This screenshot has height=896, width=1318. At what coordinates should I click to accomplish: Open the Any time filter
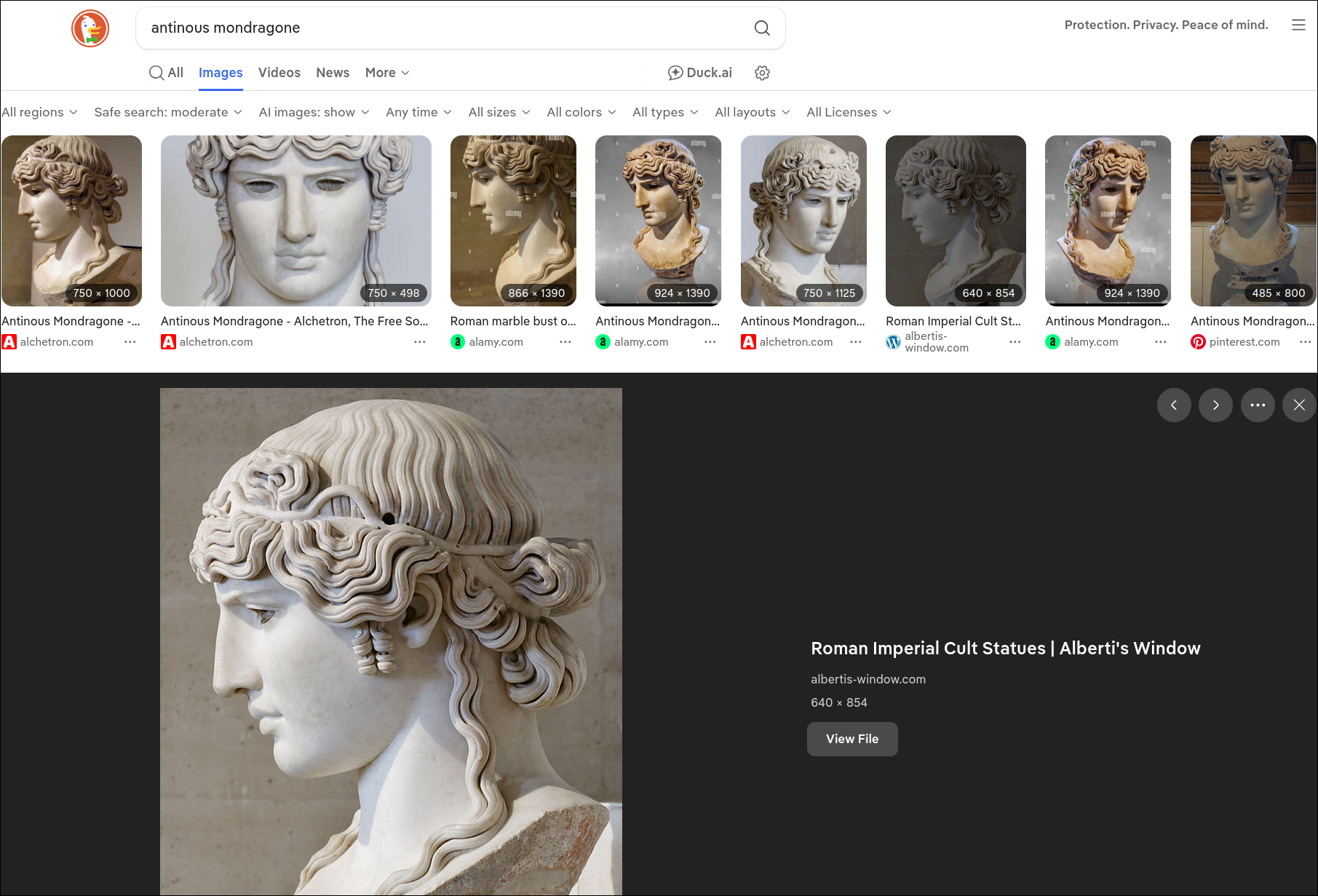pos(419,112)
